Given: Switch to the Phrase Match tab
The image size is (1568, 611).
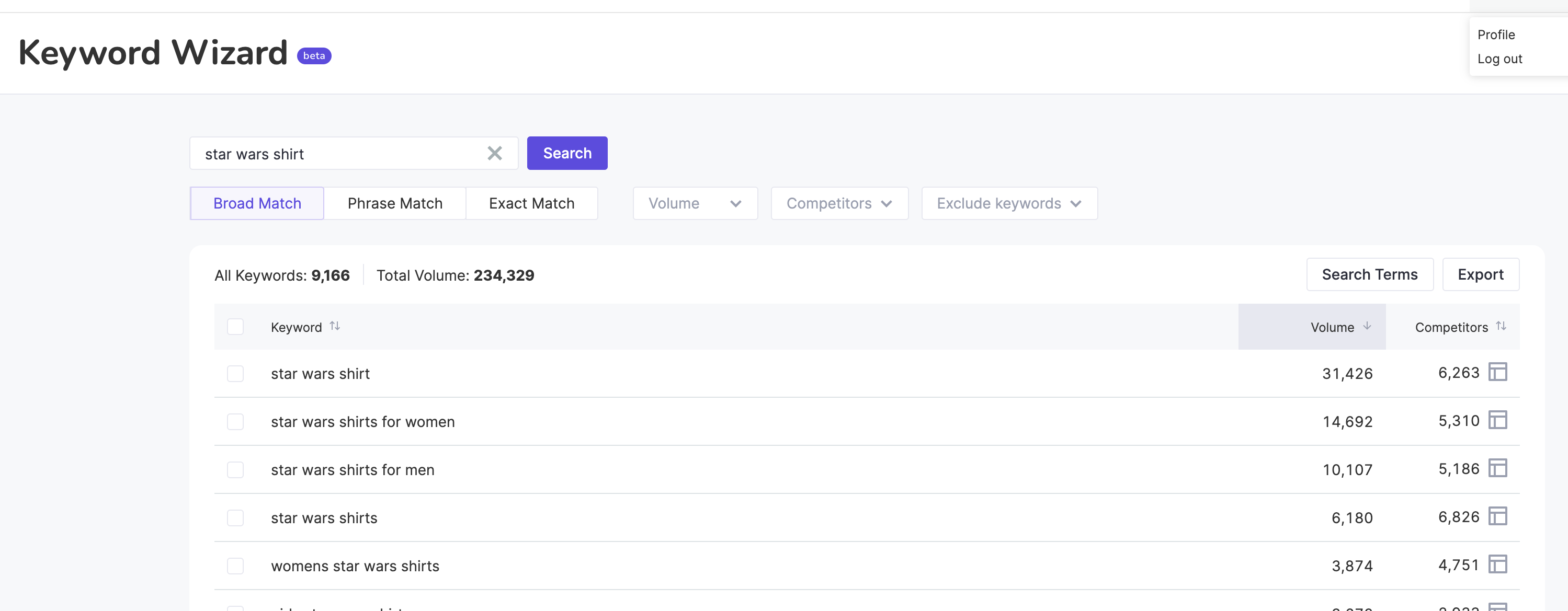Looking at the screenshot, I should 395,203.
